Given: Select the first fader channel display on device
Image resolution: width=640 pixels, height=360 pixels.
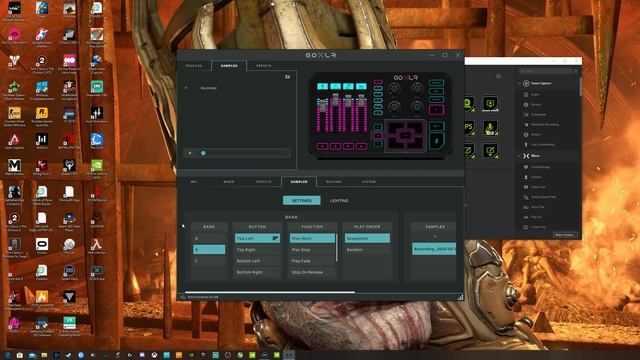Looking at the screenshot, I should pos(322,86).
